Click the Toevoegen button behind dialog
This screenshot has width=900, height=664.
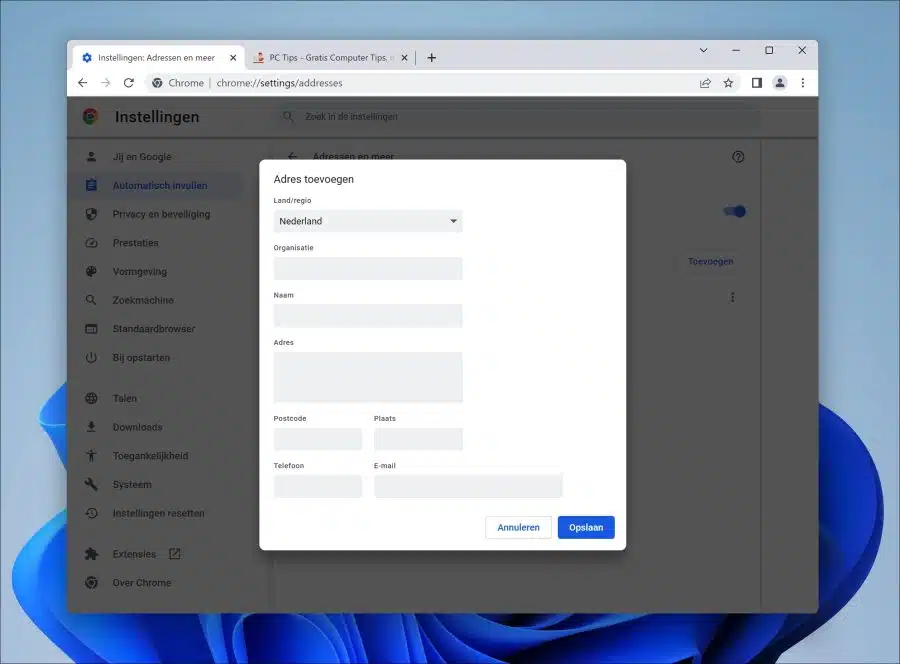pos(711,261)
